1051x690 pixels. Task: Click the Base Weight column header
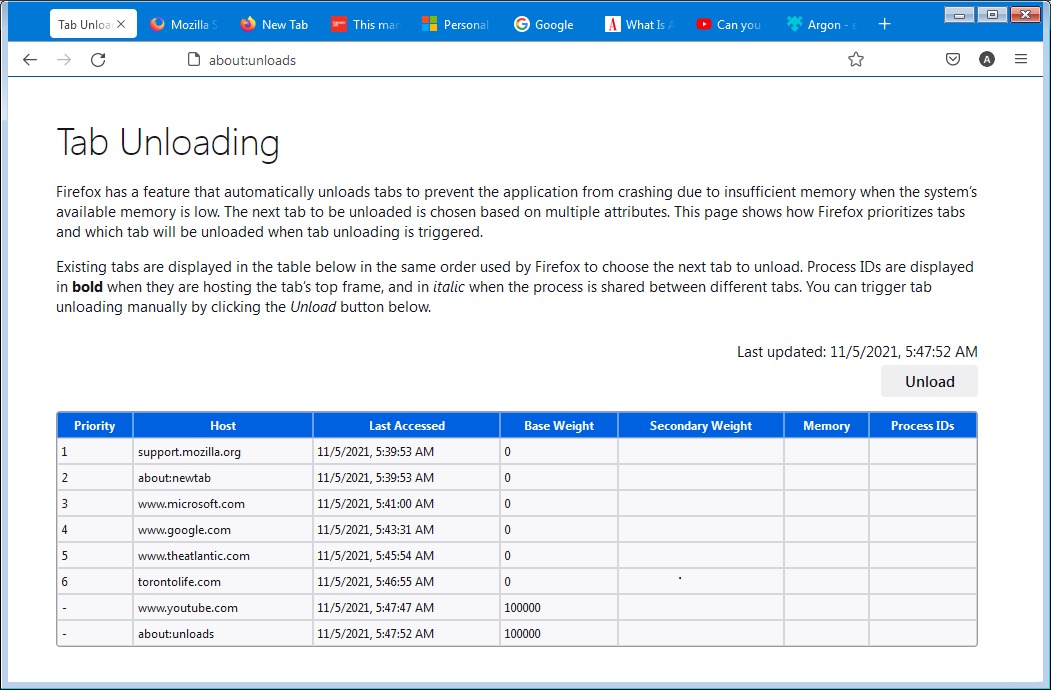pyautogui.click(x=559, y=426)
